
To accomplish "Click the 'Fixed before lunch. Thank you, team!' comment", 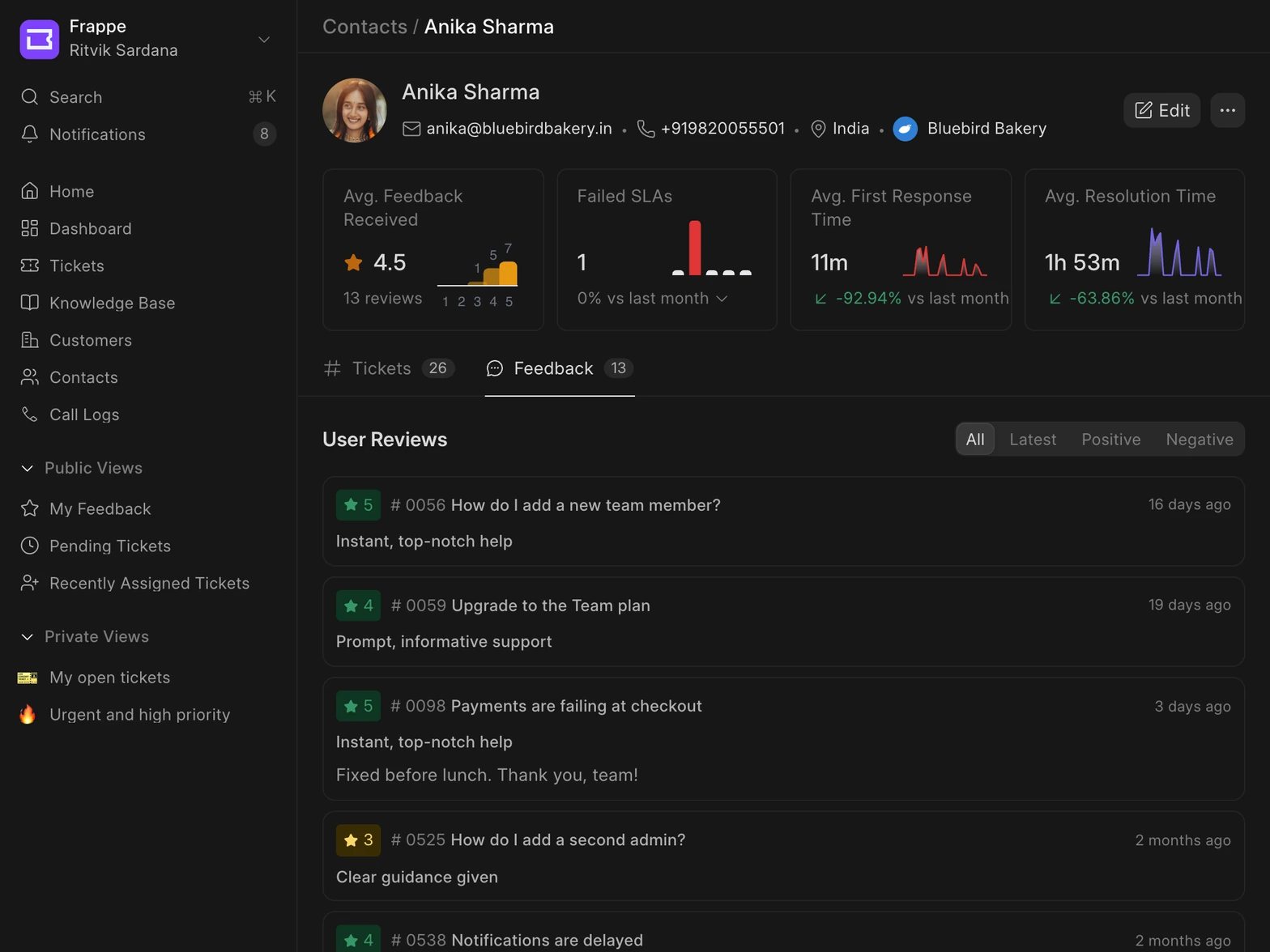I will pos(487,776).
